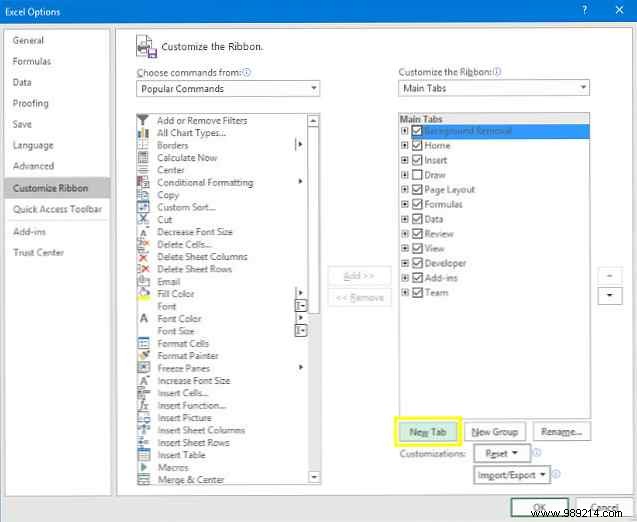Click the All Chart Types icon
Viewport: 637px width, 522px height.
click(x=143, y=133)
